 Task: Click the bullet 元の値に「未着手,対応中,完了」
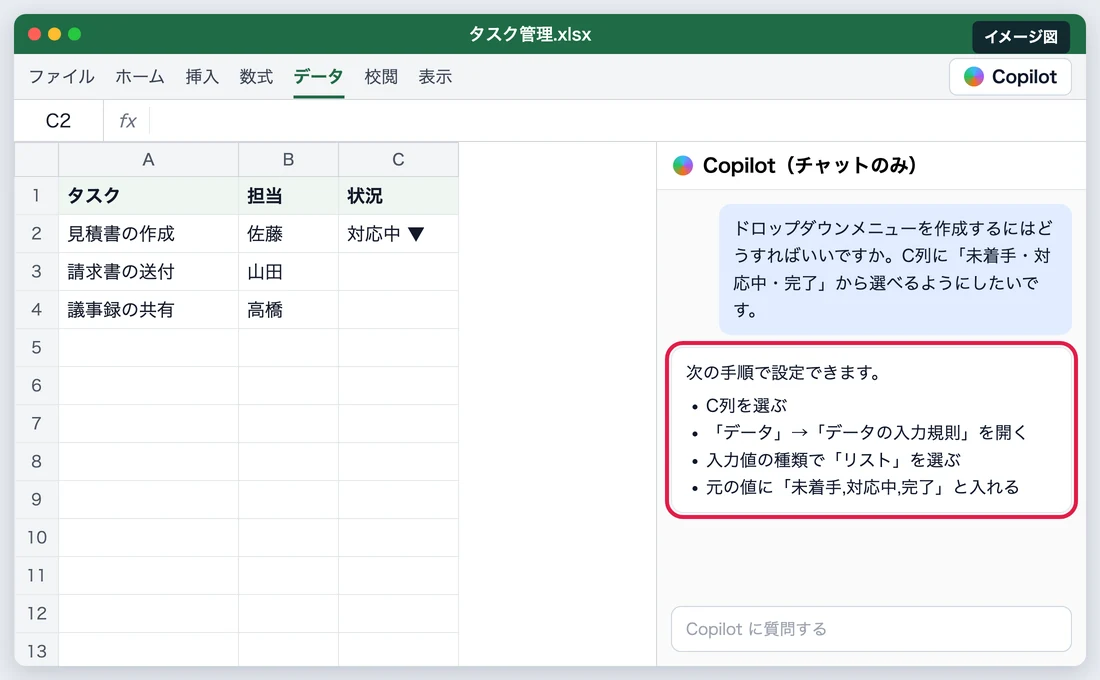[x=862, y=487]
